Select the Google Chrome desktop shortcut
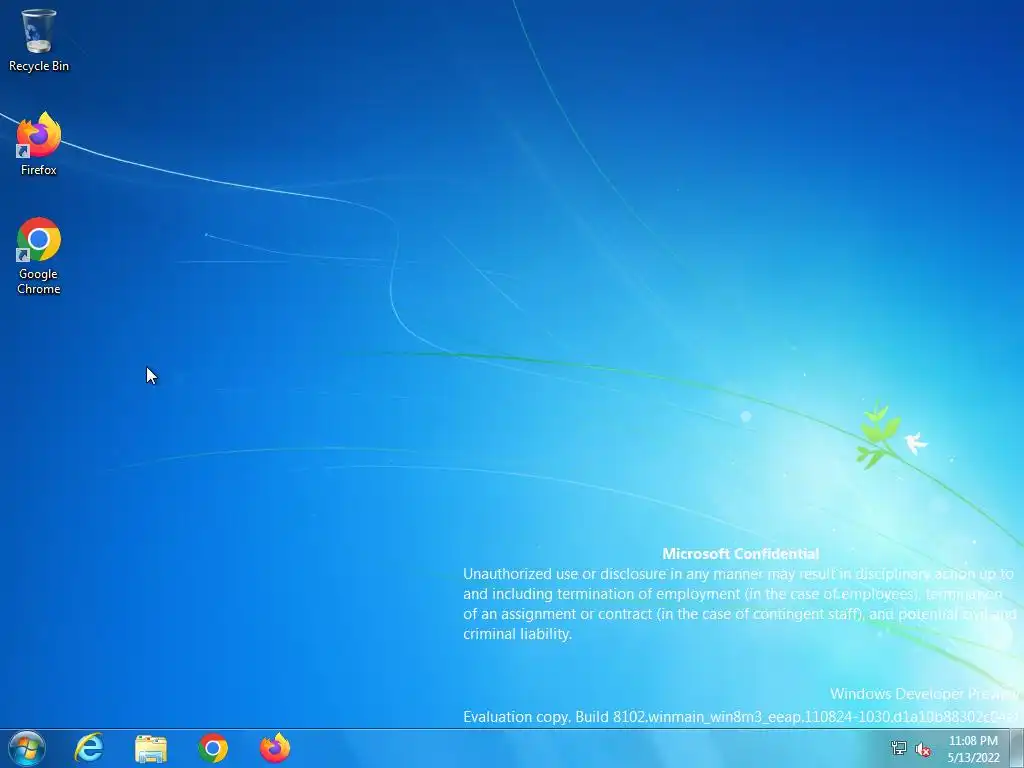 point(39,256)
